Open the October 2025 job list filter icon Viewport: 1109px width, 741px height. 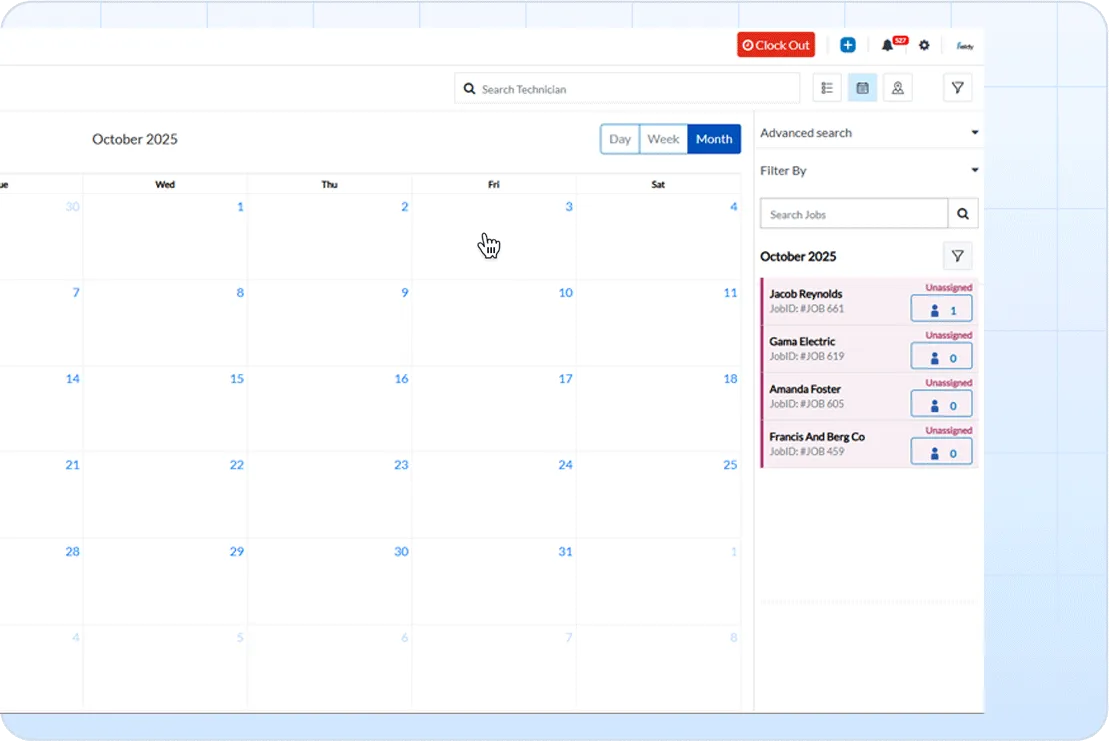958,256
